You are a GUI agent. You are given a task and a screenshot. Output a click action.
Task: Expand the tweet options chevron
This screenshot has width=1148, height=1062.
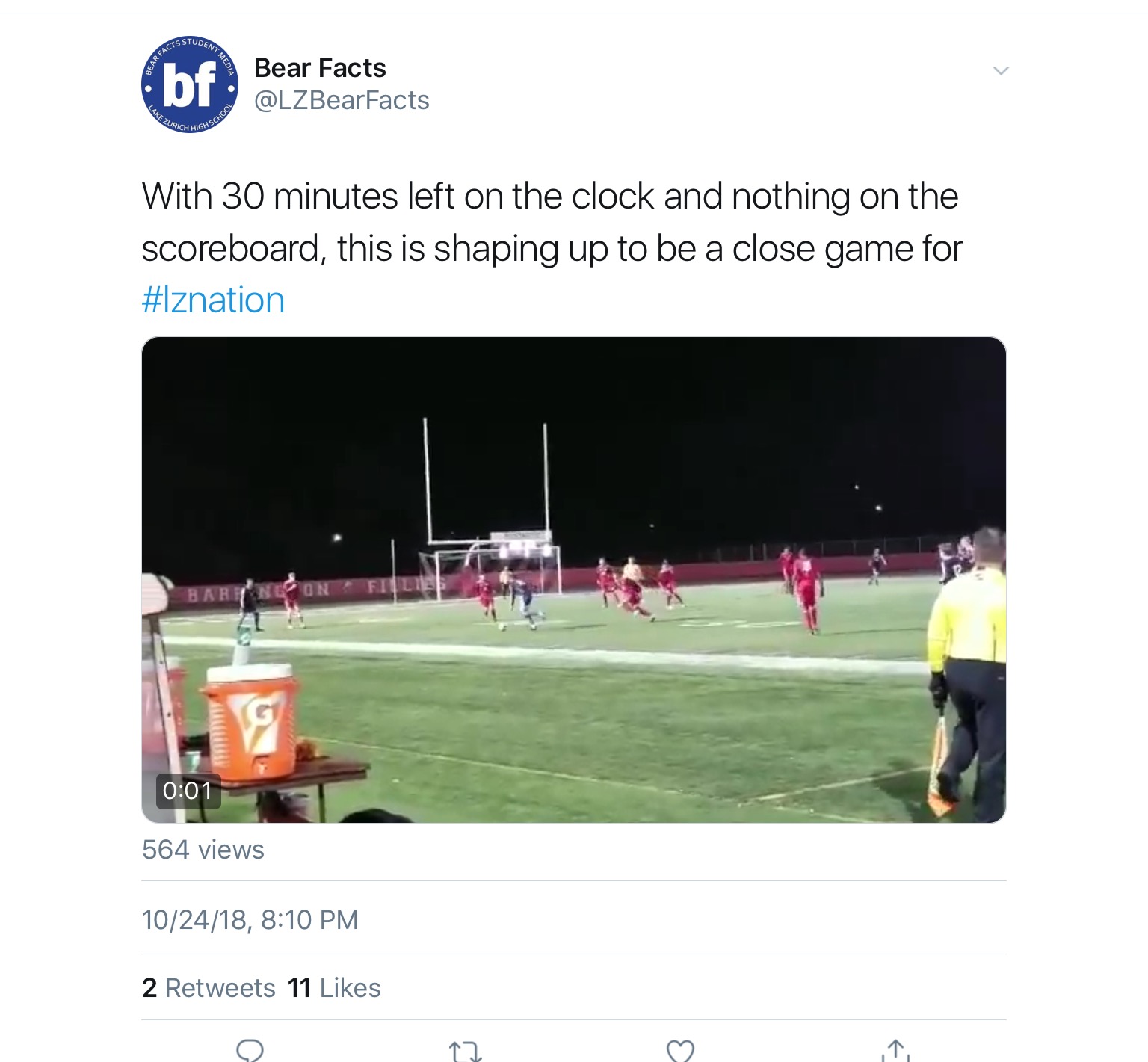point(1001,71)
